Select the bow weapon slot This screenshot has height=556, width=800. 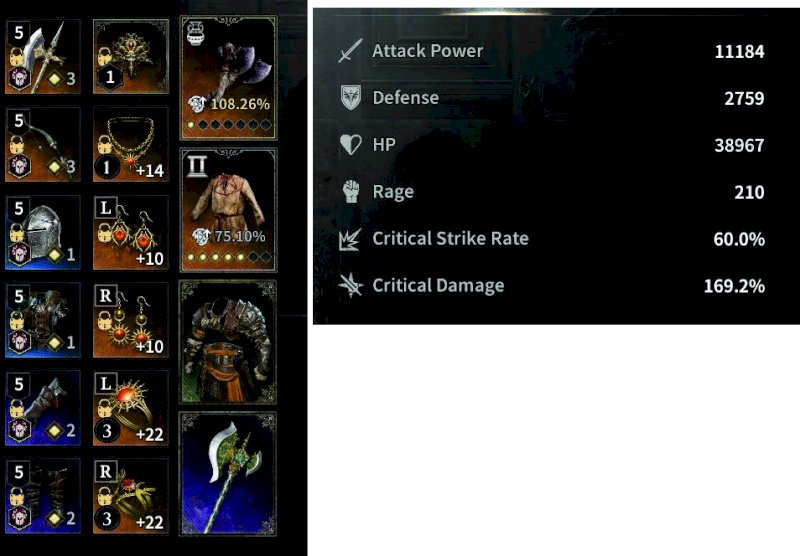point(43,144)
